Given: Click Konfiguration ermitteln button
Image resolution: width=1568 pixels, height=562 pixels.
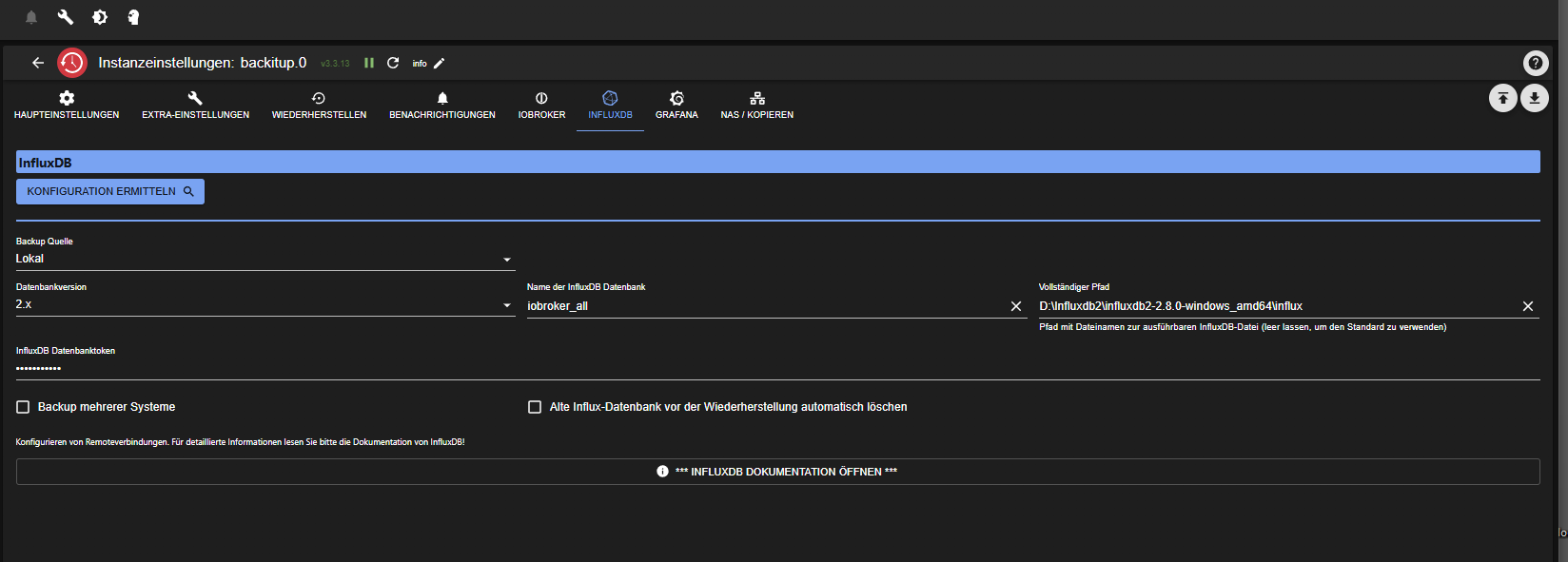Looking at the screenshot, I should coord(110,191).
